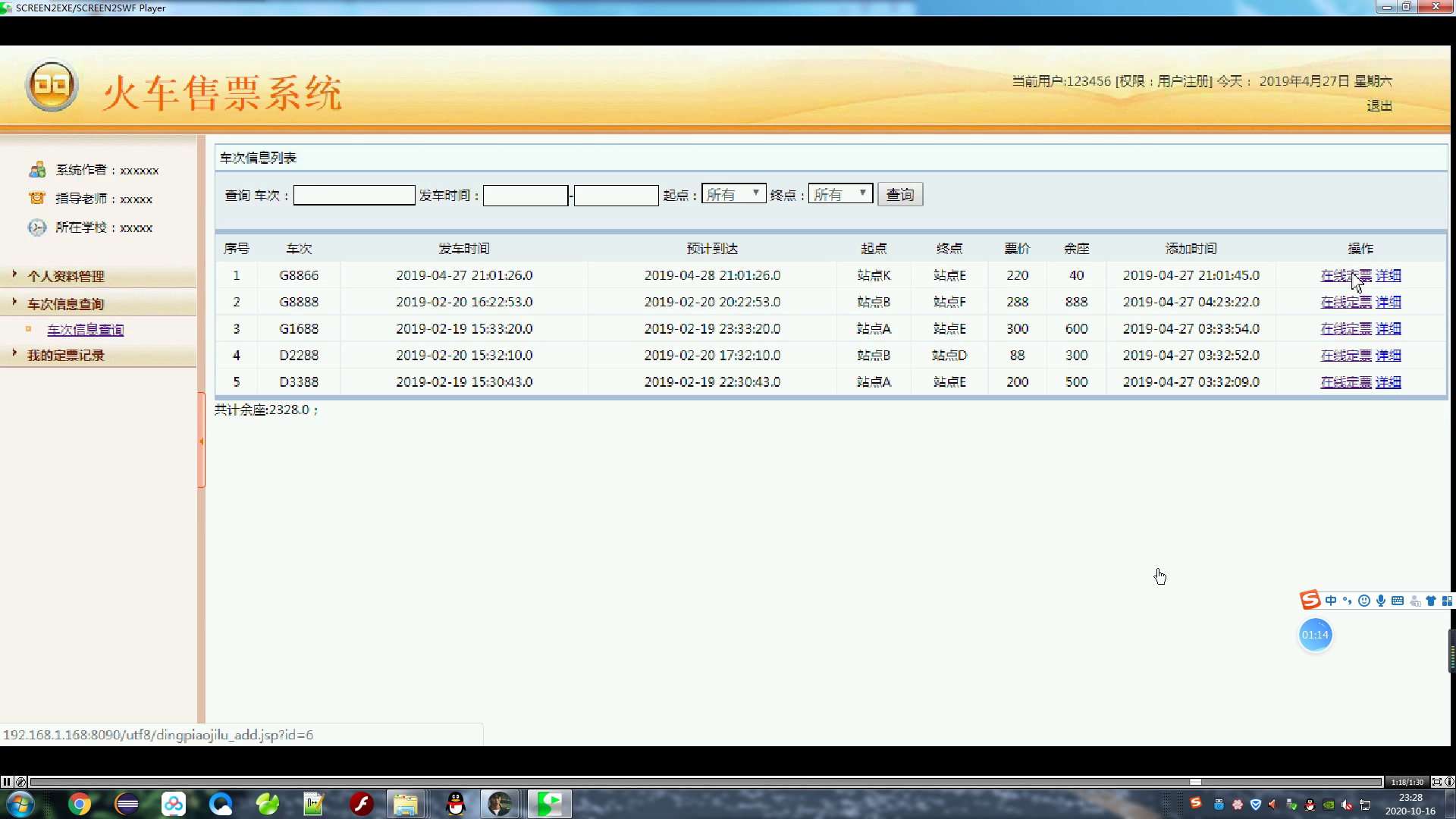The width and height of the screenshot is (1456, 819).
Task: Toggle player fullscreen mode icon
Action: click(1436, 782)
